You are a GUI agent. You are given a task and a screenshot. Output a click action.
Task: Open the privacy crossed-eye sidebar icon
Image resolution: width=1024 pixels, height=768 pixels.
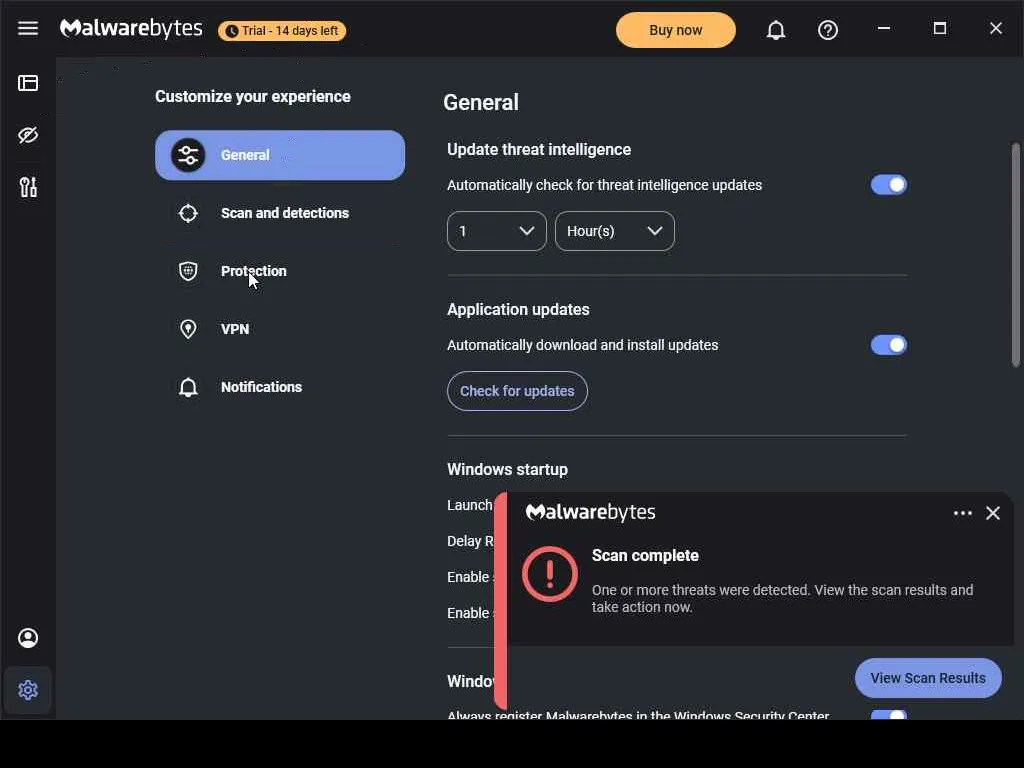pos(28,135)
